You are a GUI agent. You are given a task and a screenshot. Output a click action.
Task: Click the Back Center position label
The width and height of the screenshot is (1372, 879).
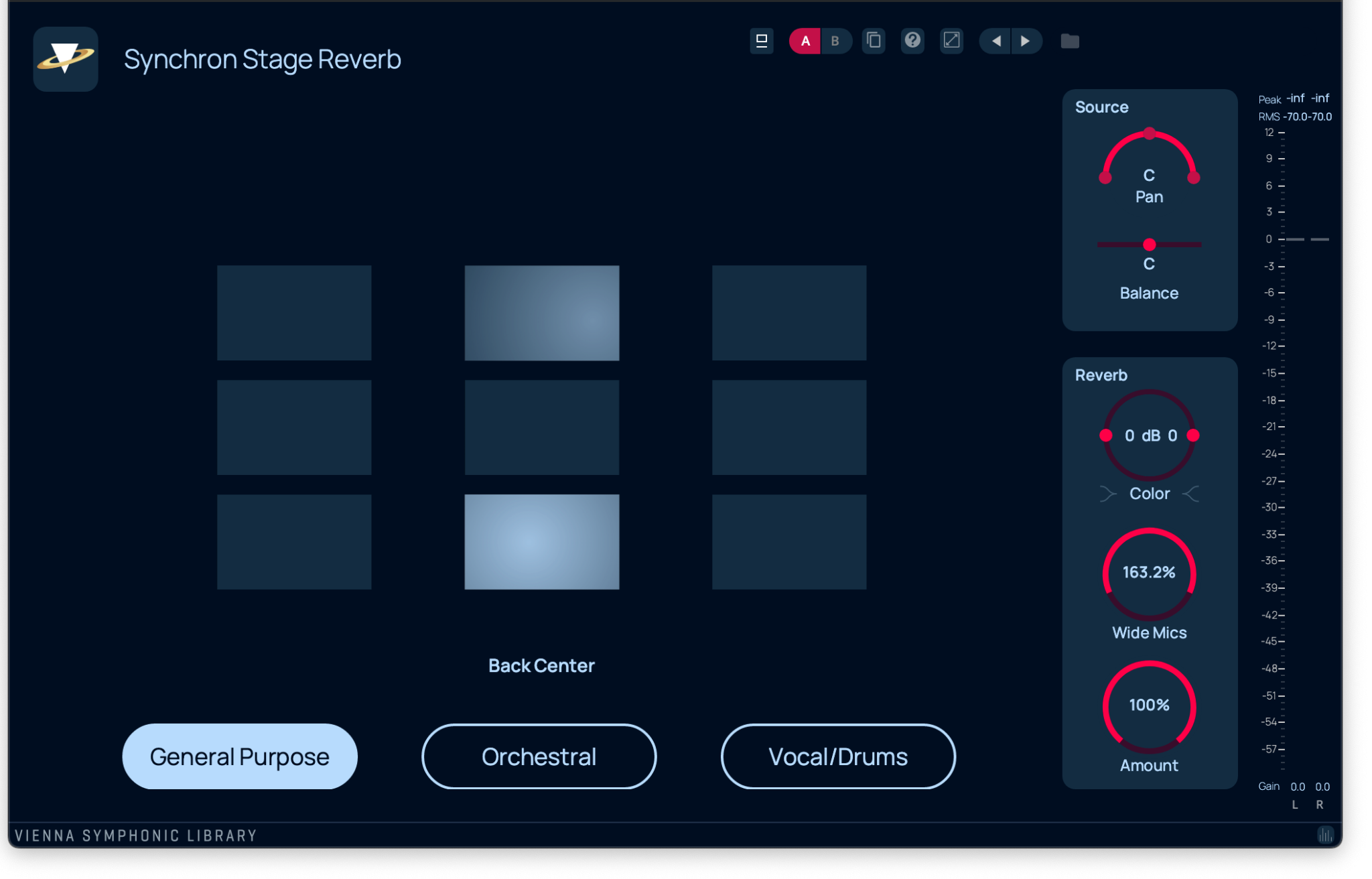[541, 665]
